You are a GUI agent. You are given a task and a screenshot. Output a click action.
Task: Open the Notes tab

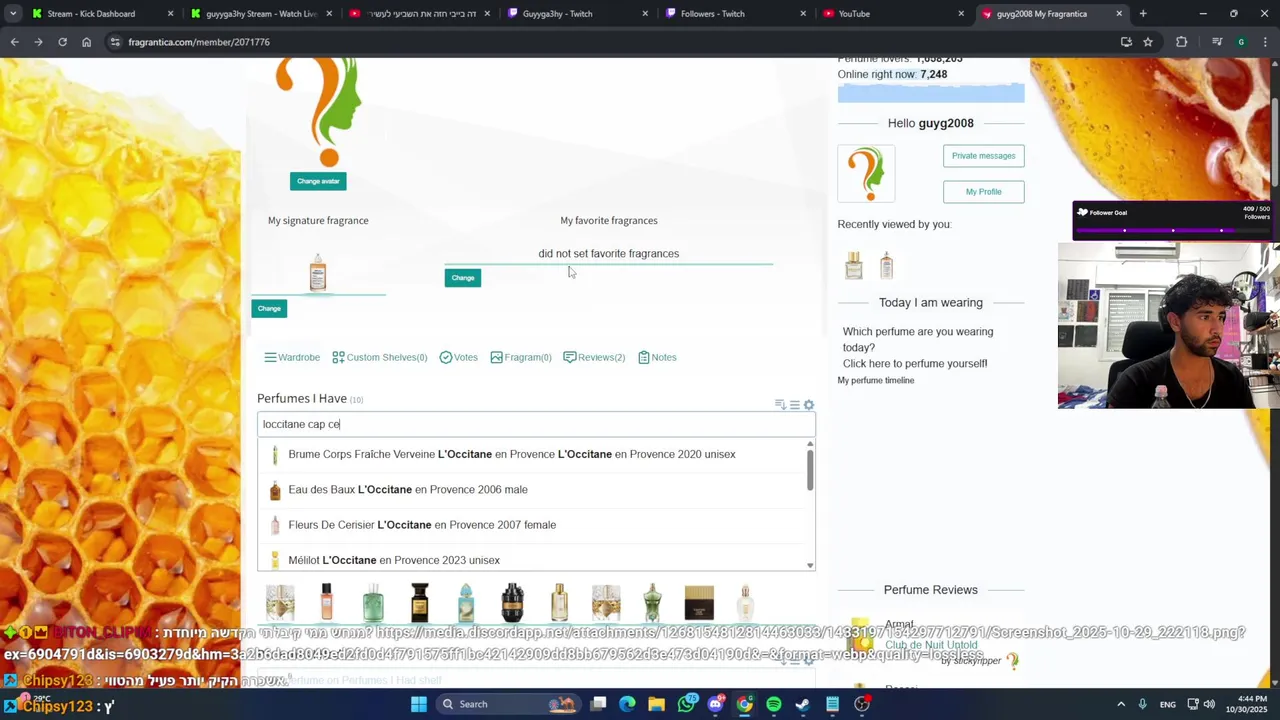657,357
